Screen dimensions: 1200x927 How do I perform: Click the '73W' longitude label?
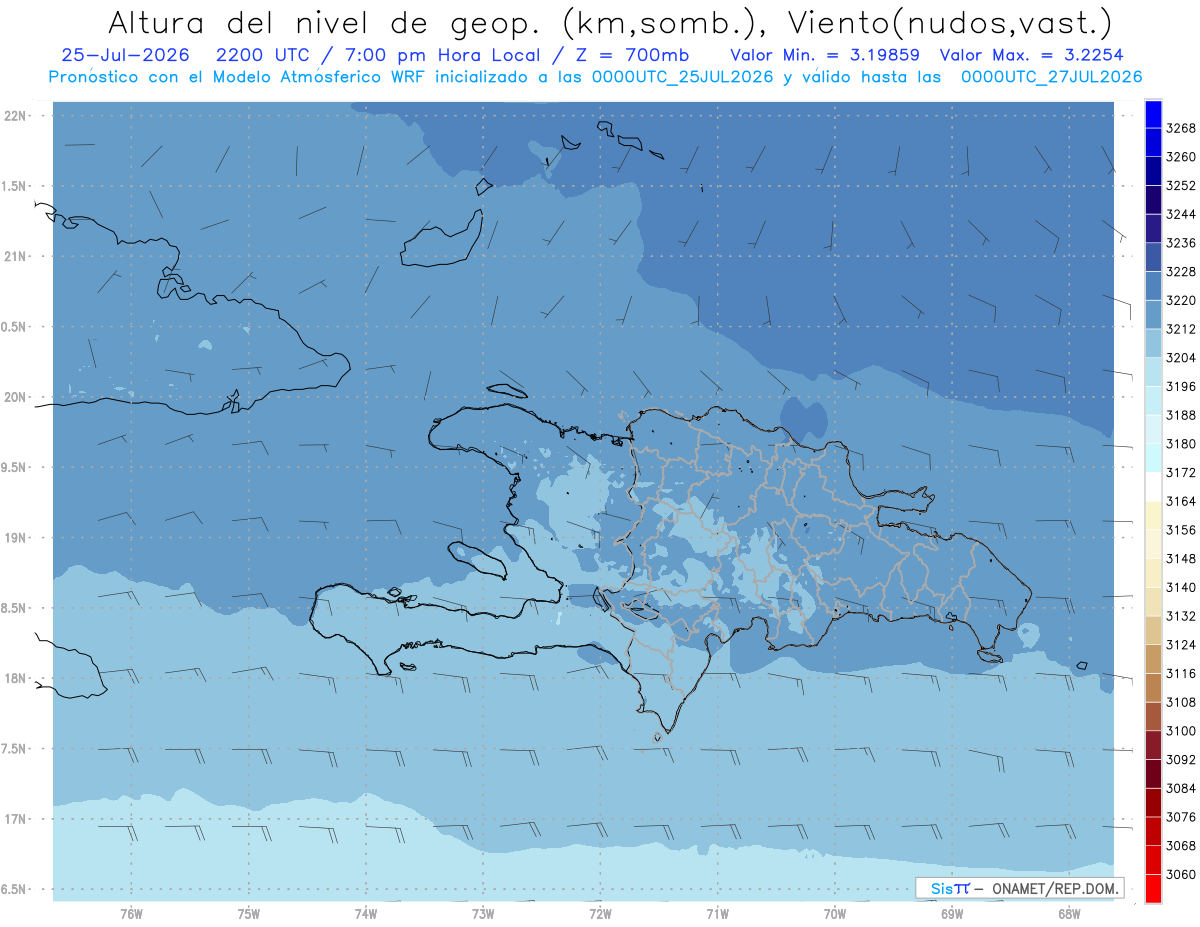tap(483, 913)
